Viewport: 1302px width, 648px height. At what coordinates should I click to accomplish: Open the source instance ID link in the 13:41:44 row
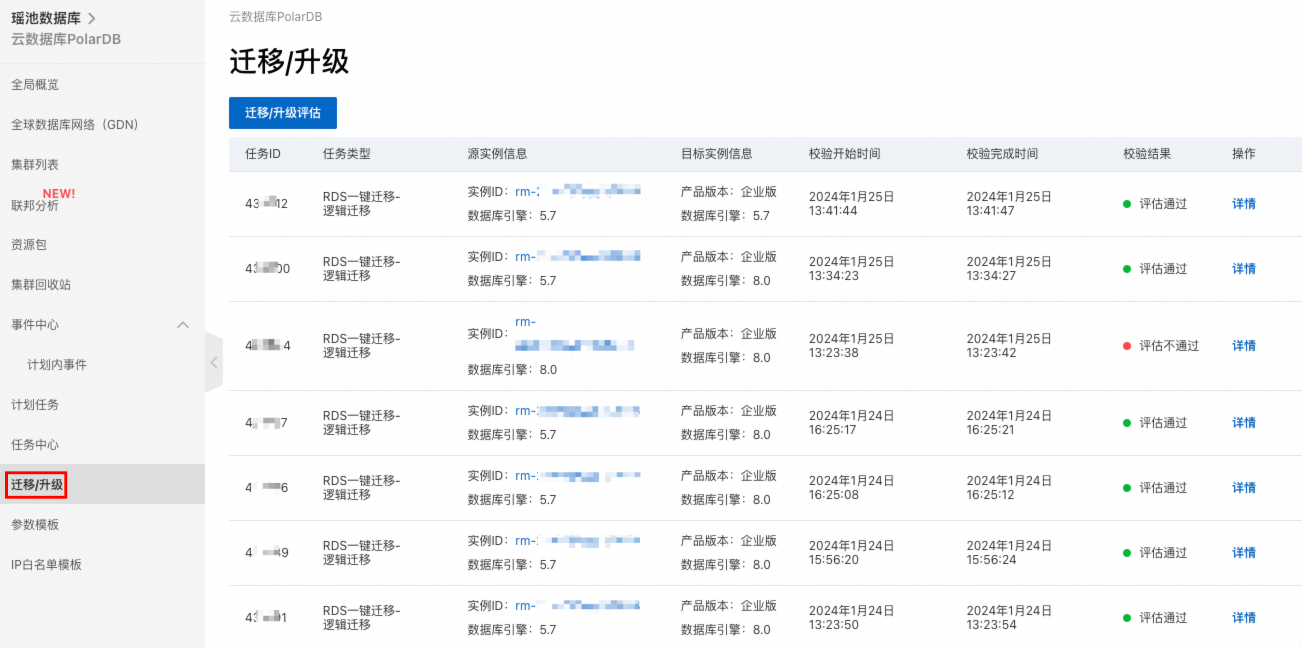point(578,190)
